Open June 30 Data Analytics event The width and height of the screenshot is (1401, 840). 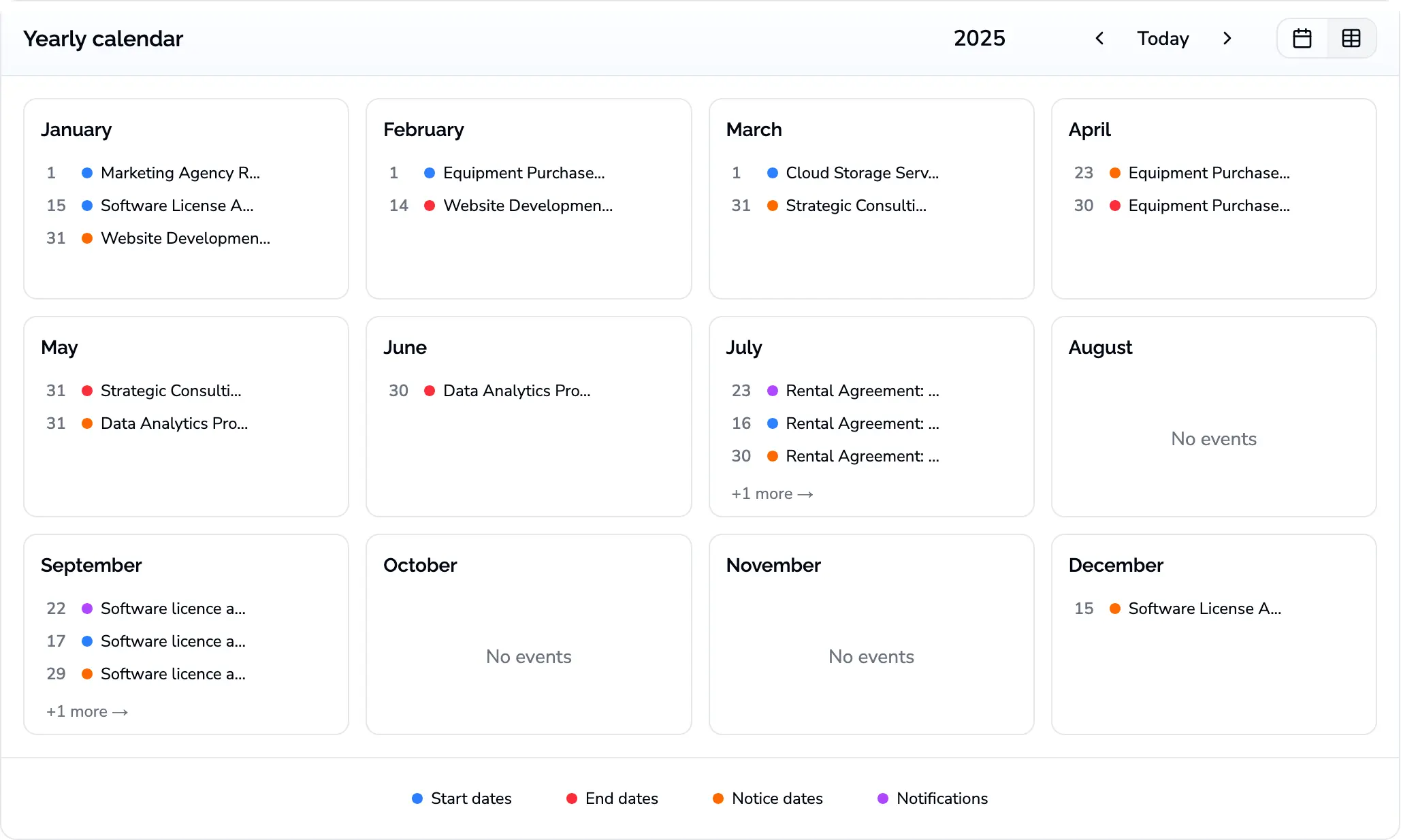(x=516, y=391)
